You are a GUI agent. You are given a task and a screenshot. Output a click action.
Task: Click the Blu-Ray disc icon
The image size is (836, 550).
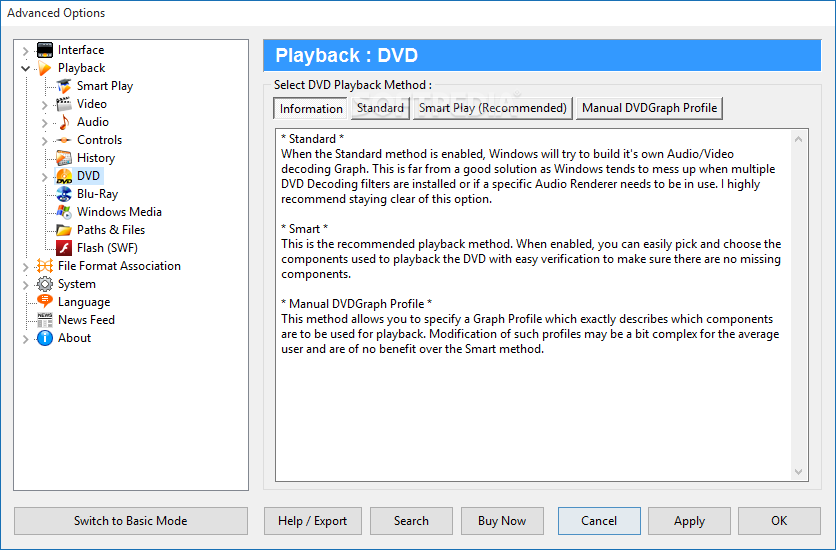(x=64, y=194)
